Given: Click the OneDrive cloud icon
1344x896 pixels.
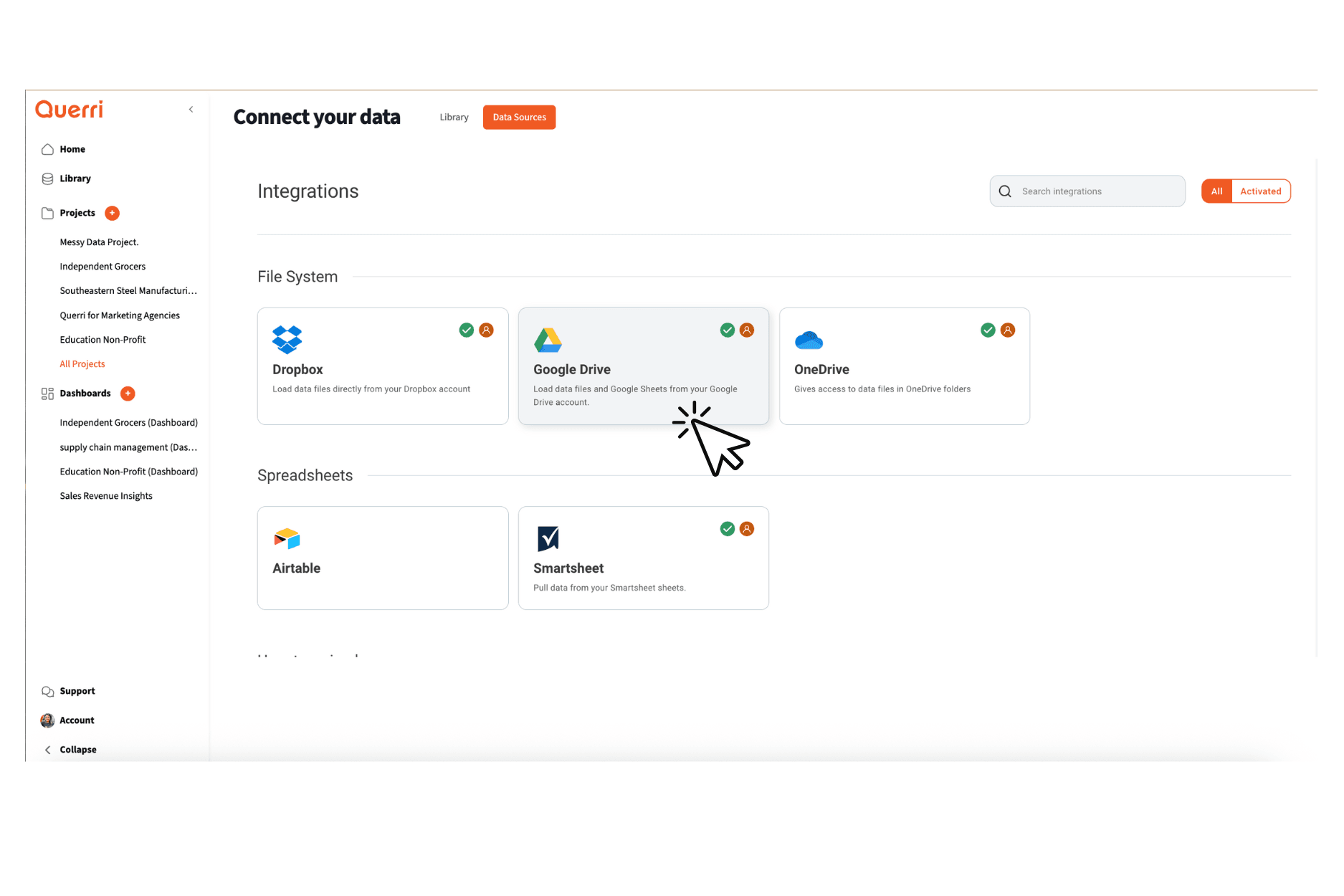Looking at the screenshot, I should click(809, 340).
